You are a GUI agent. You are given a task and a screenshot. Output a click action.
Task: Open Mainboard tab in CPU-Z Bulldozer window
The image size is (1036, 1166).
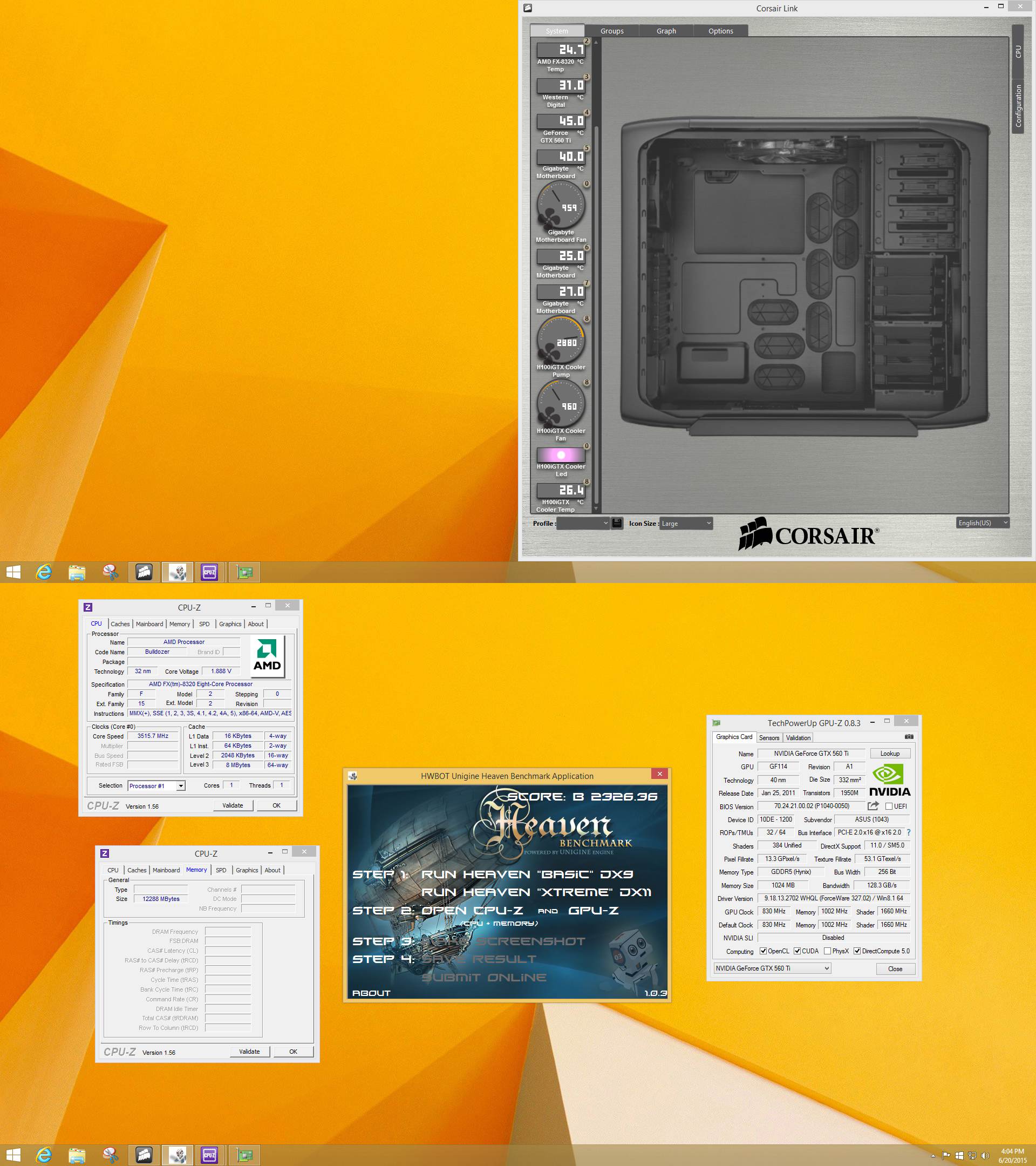click(x=149, y=624)
